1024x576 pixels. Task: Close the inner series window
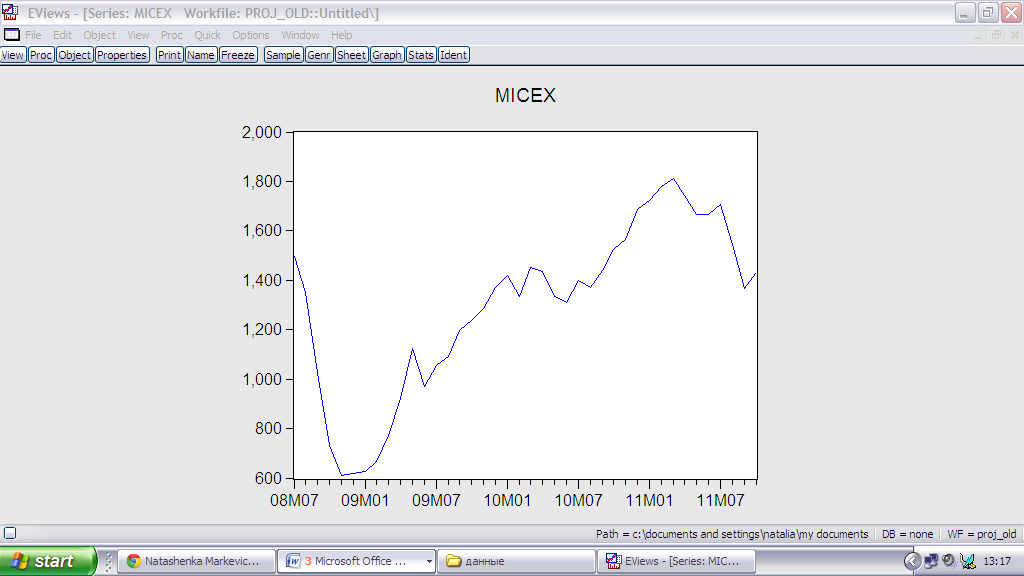pyautogui.click(x=1014, y=35)
